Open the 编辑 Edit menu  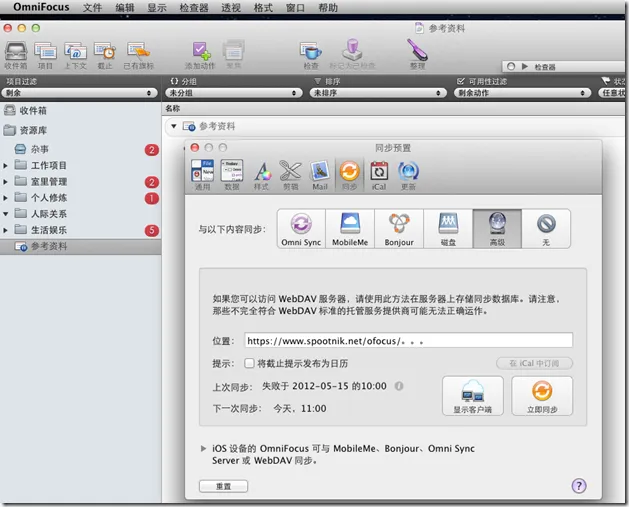coord(125,8)
